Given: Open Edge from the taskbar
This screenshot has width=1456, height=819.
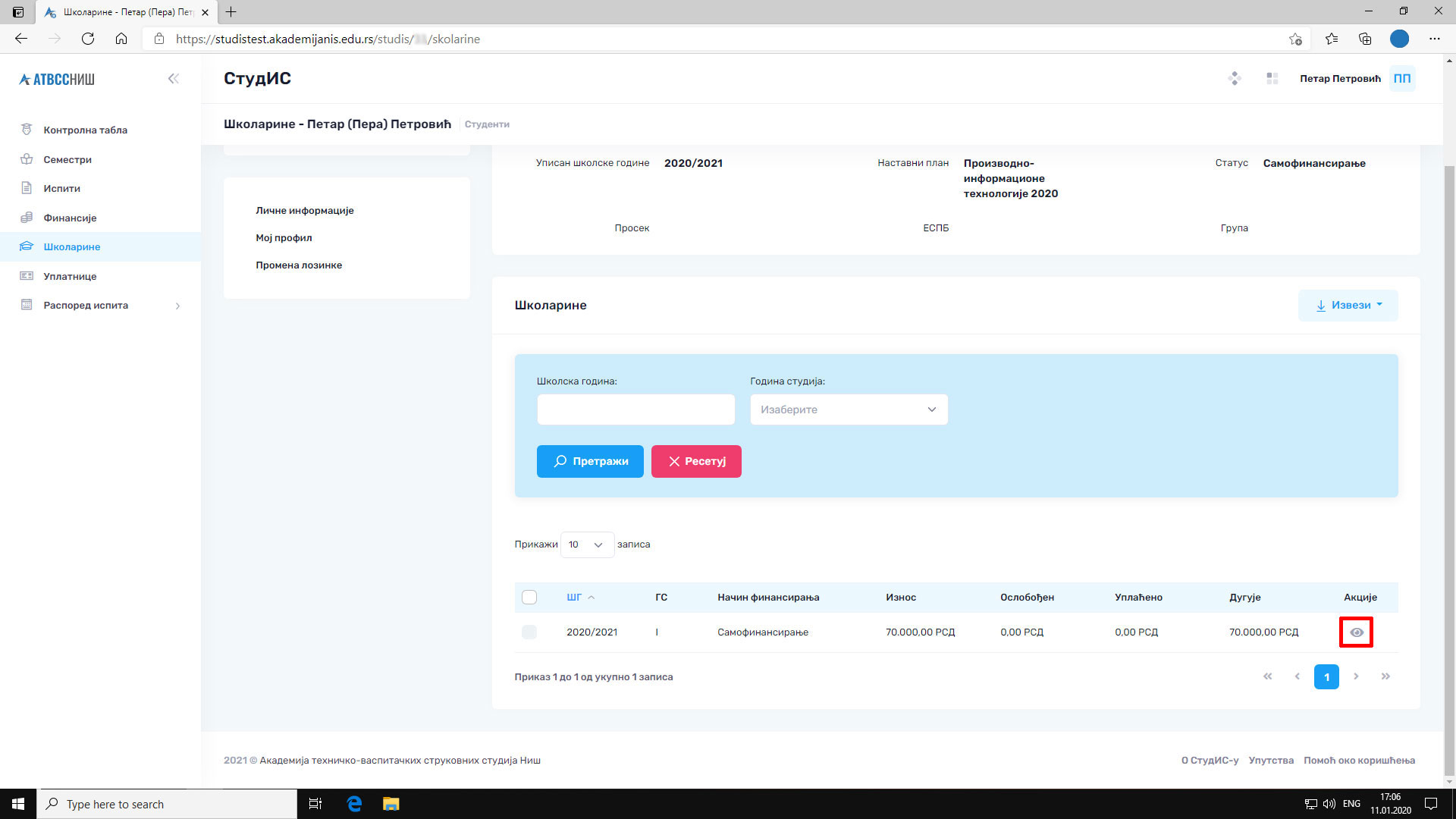Looking at the screenshot, I should (x=354, y=804).
